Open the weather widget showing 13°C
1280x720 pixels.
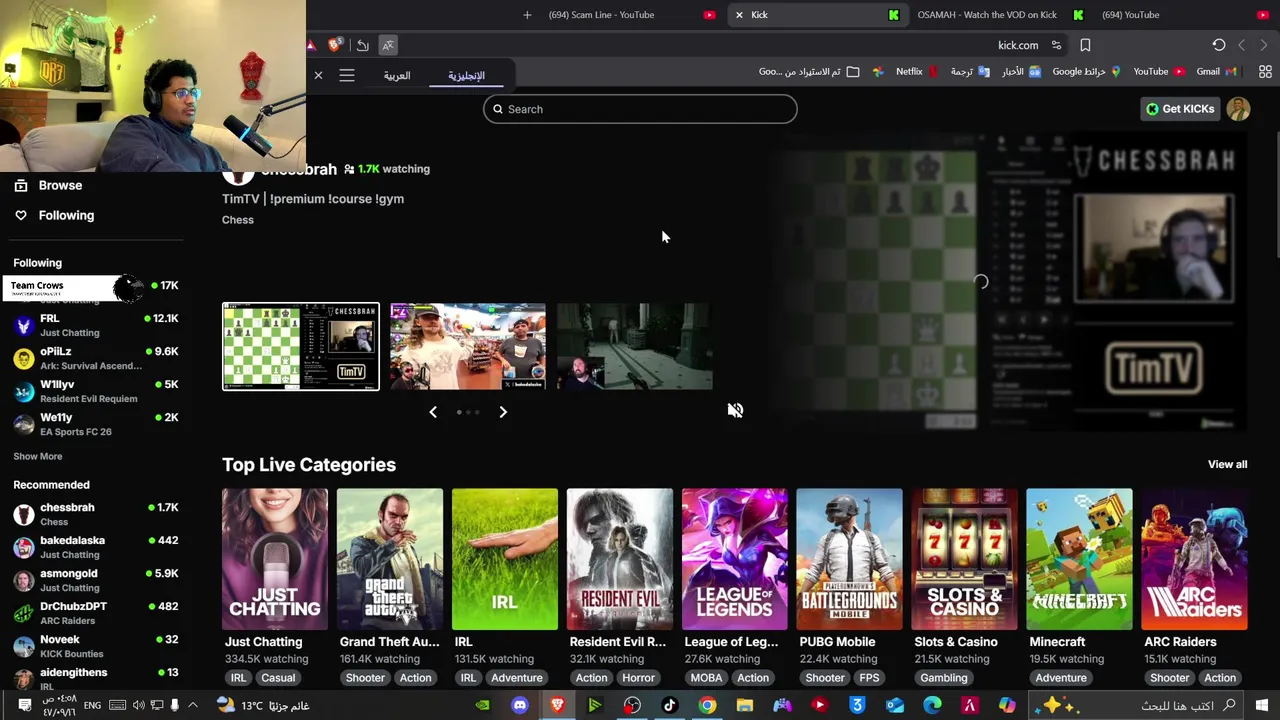pos(262,705)
